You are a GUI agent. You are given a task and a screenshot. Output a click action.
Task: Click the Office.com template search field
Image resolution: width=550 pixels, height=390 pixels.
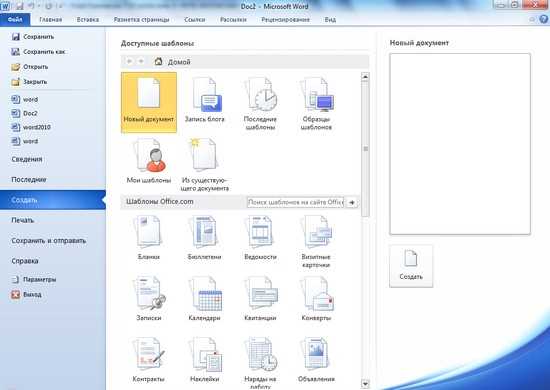tap(295, 202)
